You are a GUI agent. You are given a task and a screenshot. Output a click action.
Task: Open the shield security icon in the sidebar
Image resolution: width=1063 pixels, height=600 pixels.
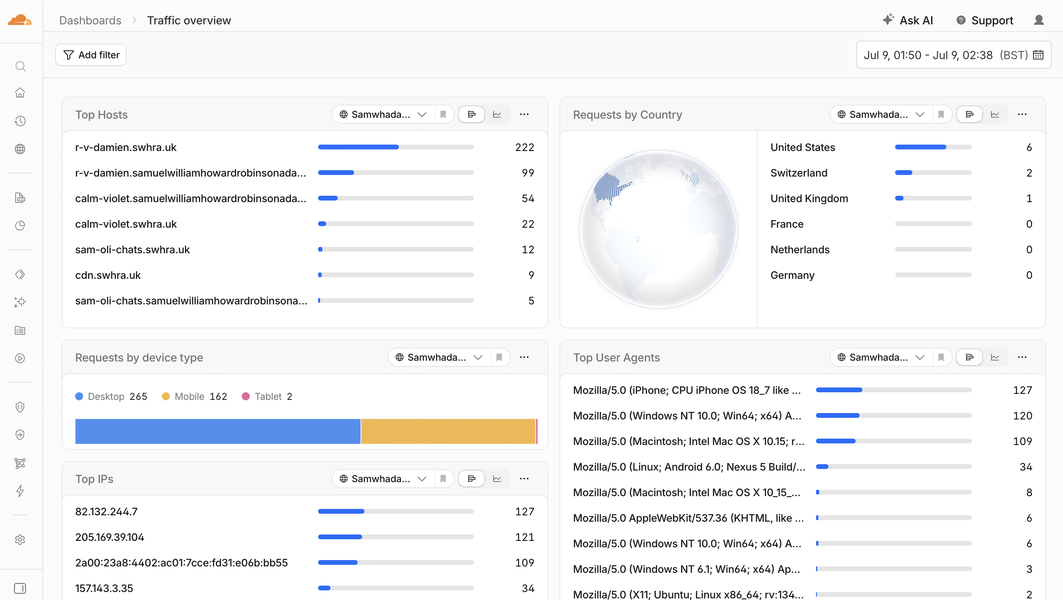pyautogui.click(x=20, y=407)
